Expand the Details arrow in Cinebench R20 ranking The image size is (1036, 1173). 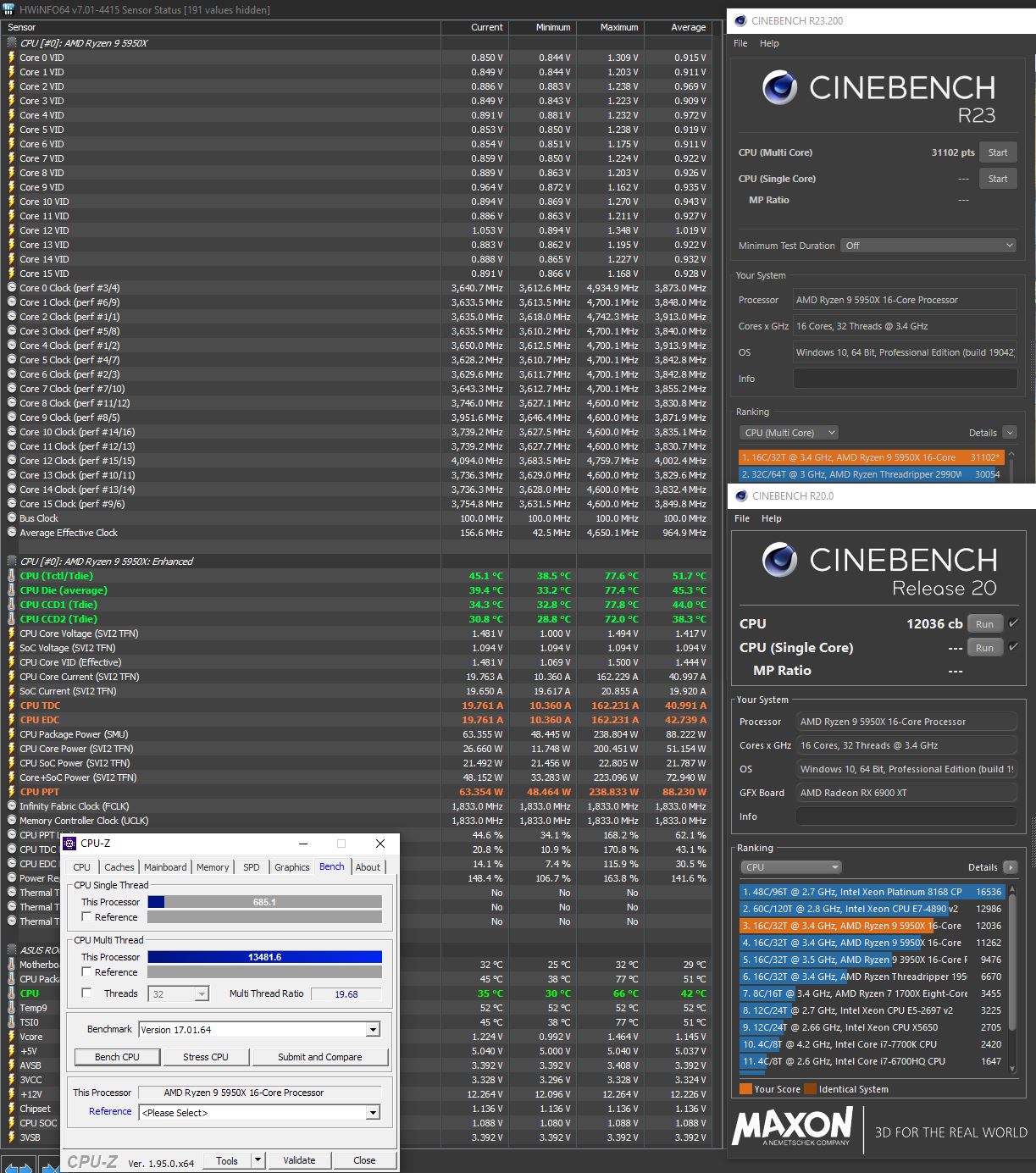1010,867
